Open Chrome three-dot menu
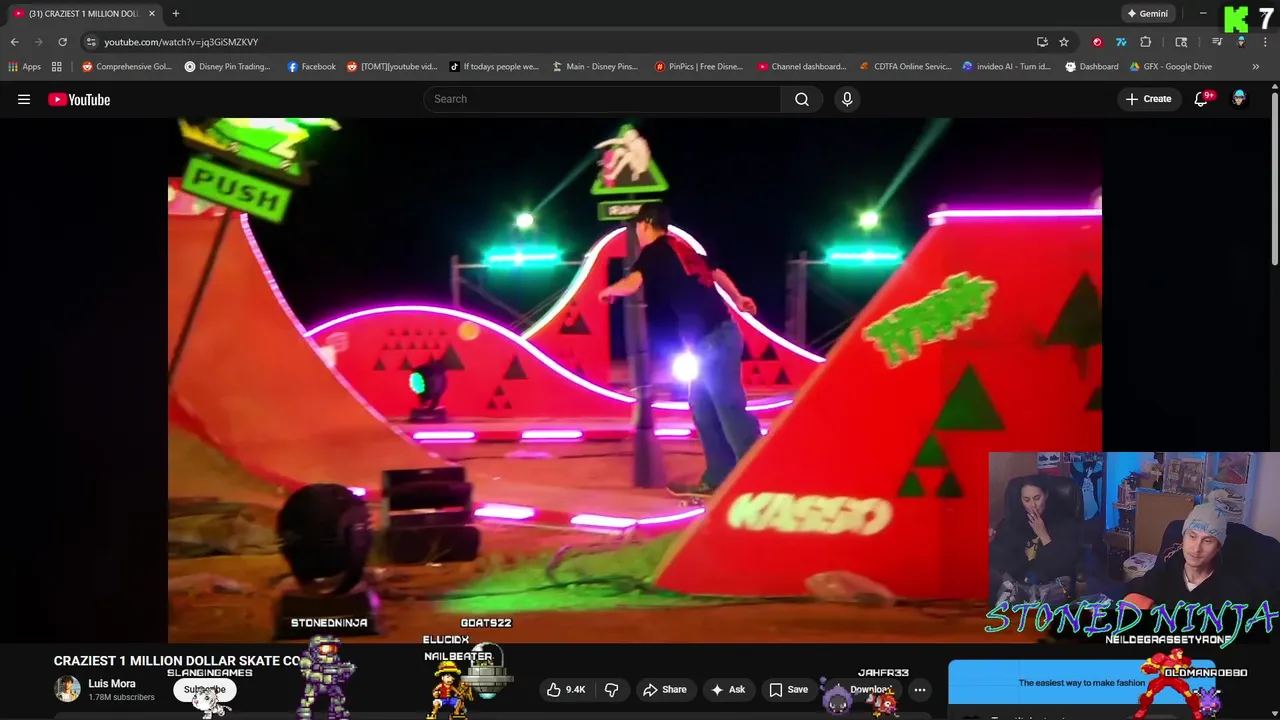 pyautogui.click(x=1266, y=42)
